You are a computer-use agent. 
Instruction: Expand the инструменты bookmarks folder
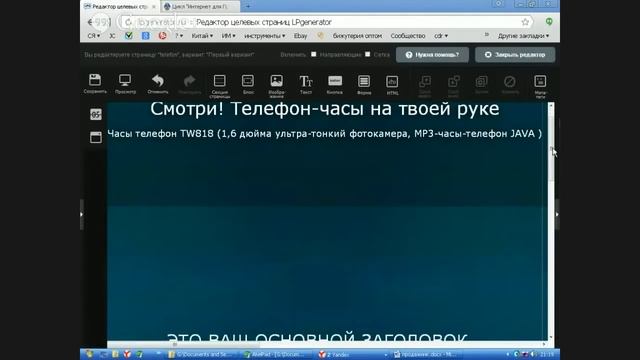click(264, 36)
